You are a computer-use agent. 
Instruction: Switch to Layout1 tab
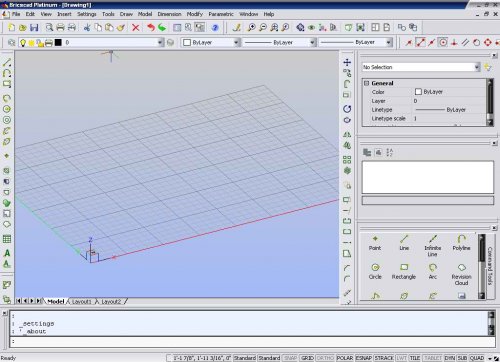pos(81,301)
